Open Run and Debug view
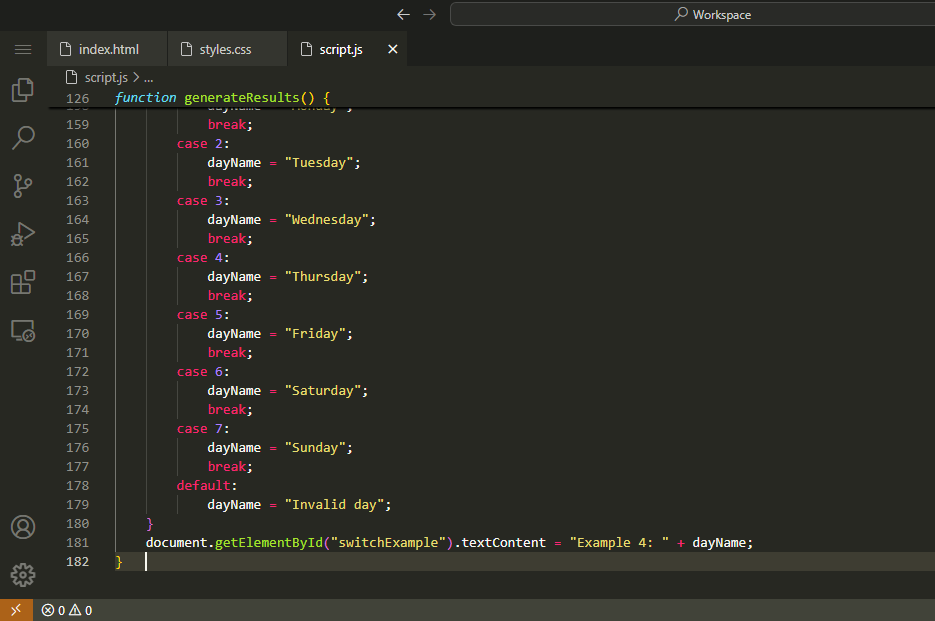This screenshot has width=935, height=621. click(x=22, y=234)
